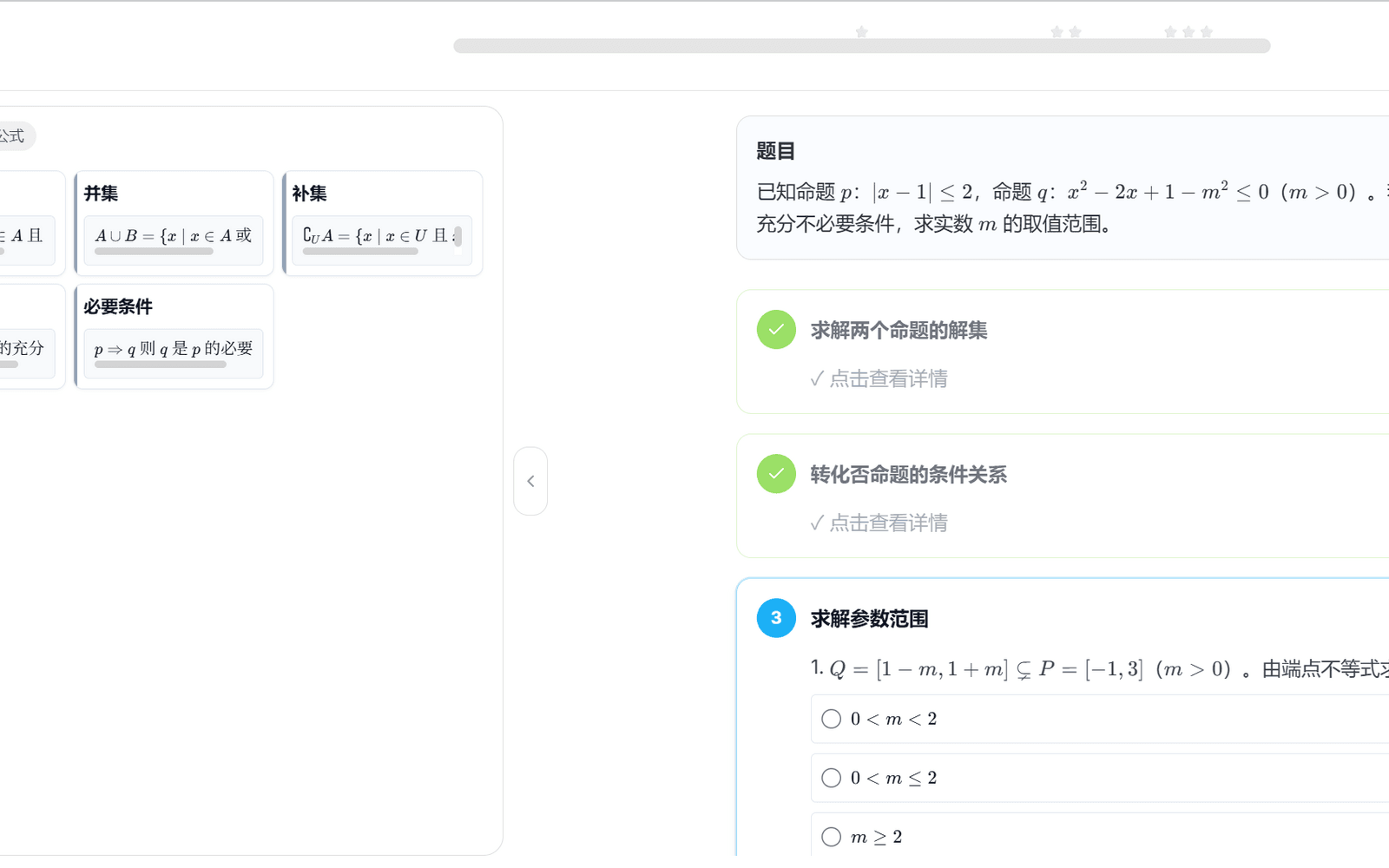Click the formula A∪B = {x | x∈A 或
This screenshot has height=868, width=1389.
[x=173, y=235]
